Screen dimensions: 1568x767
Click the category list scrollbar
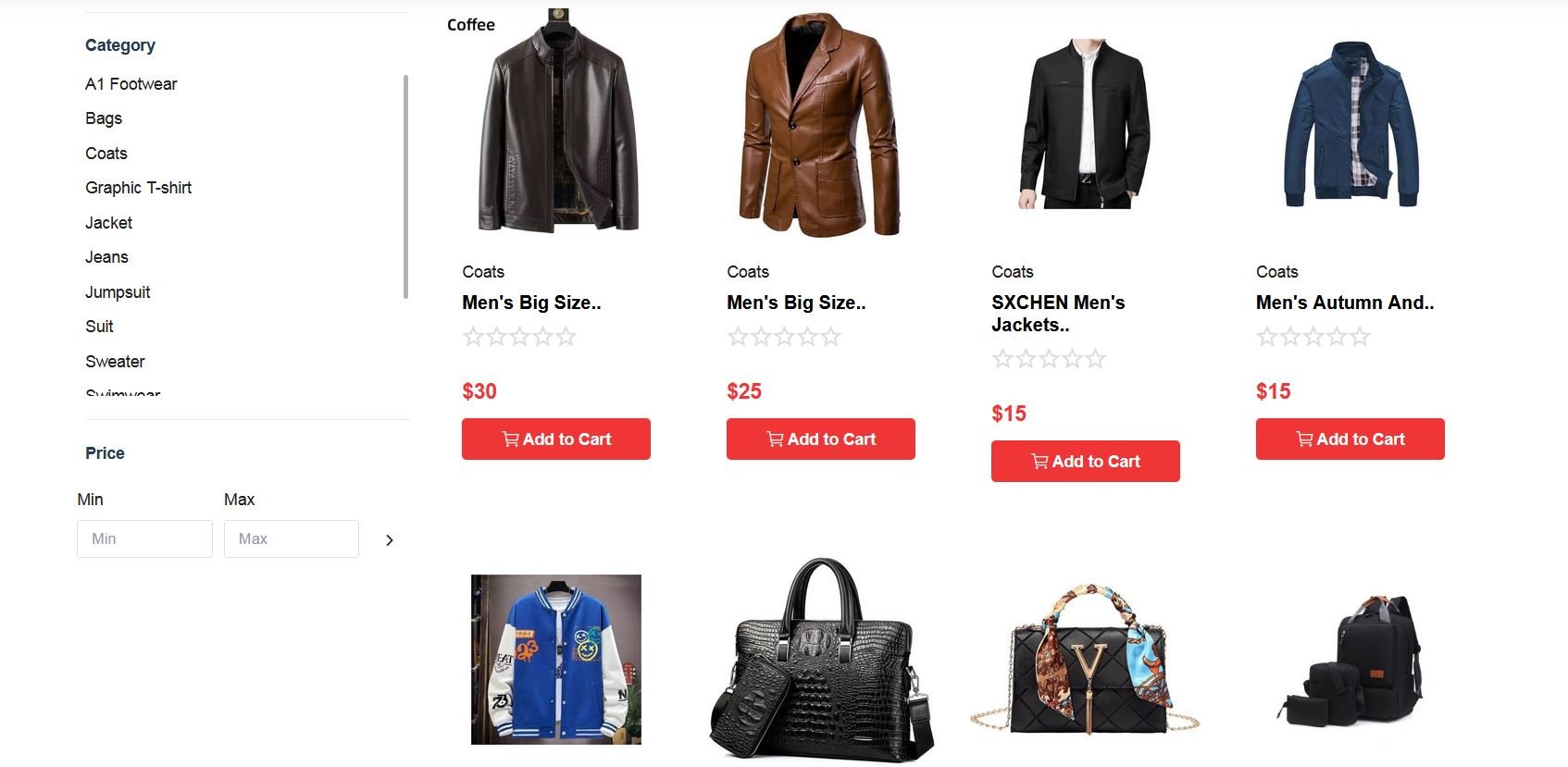tap(405, 187)
